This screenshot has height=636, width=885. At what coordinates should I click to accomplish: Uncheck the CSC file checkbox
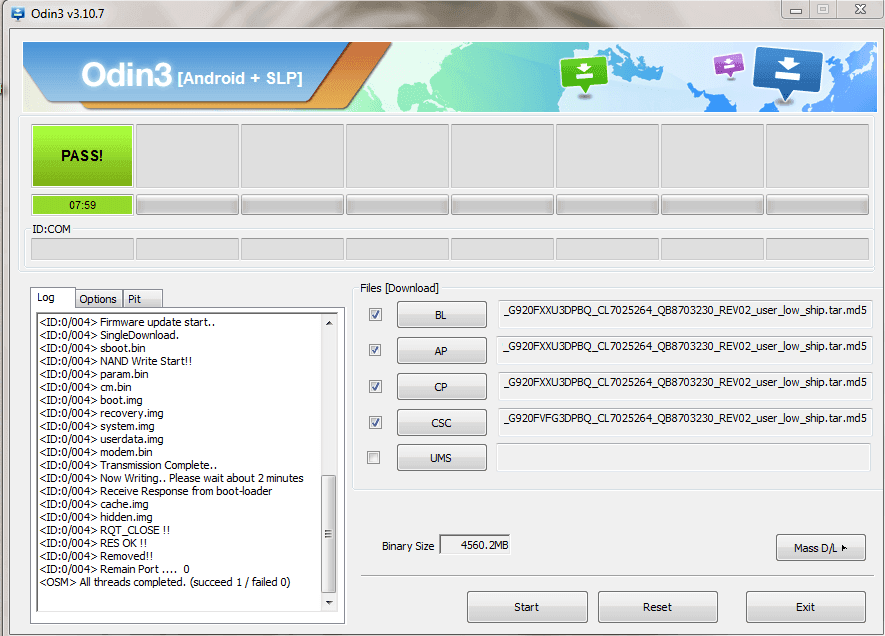tap(375, 422)
